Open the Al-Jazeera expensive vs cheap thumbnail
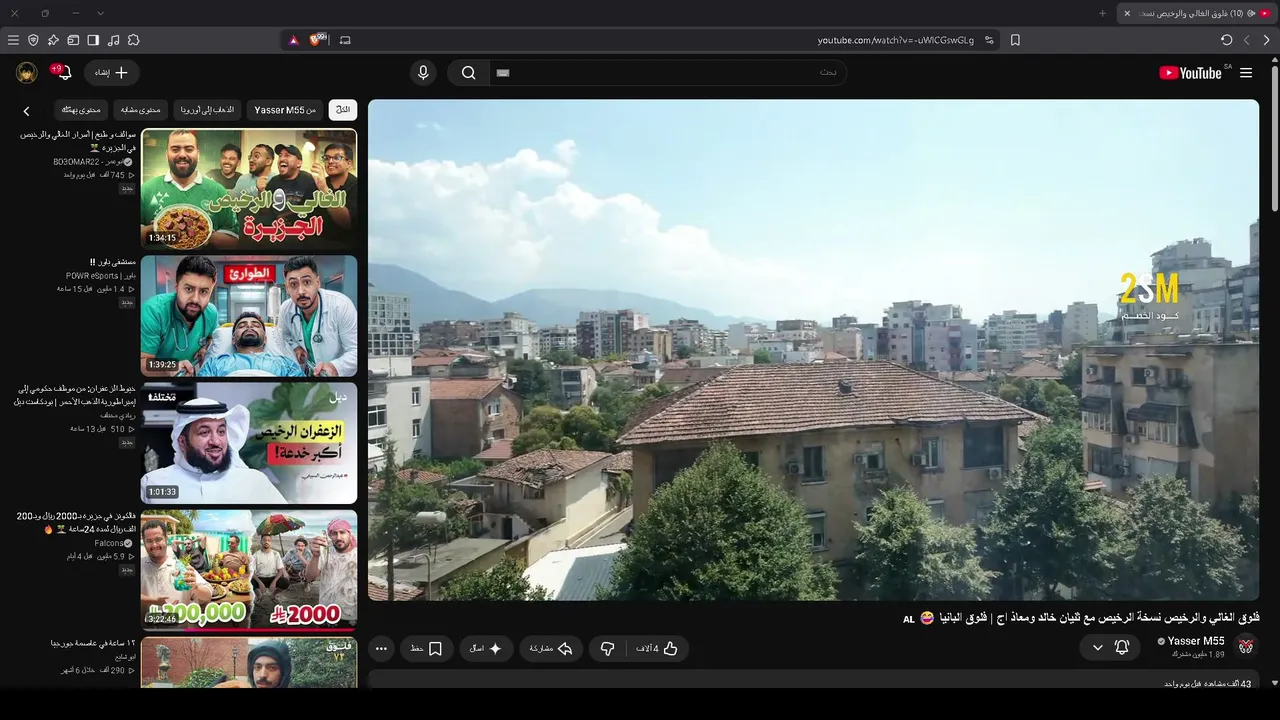The image size is (1280, 720). (x=249, y=188)
